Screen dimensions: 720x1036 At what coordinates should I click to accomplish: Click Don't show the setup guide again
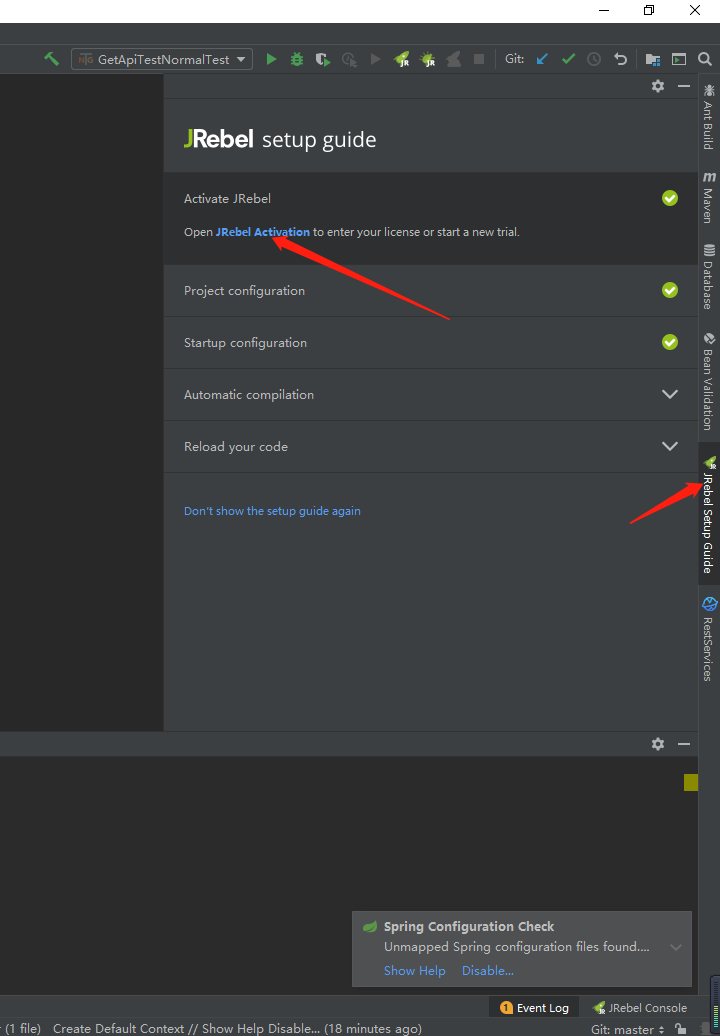tap(272, 511)
